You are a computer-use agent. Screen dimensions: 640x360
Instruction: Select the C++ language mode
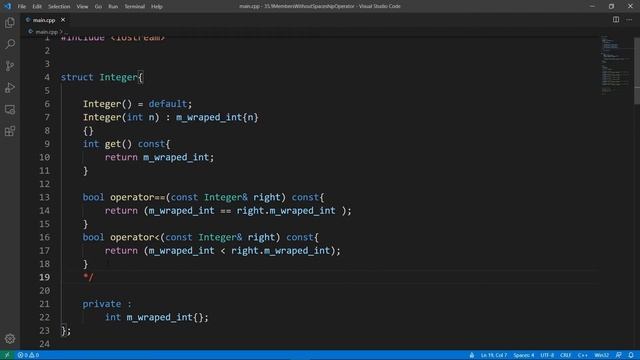pyautogui.click(x=582, y=355)
